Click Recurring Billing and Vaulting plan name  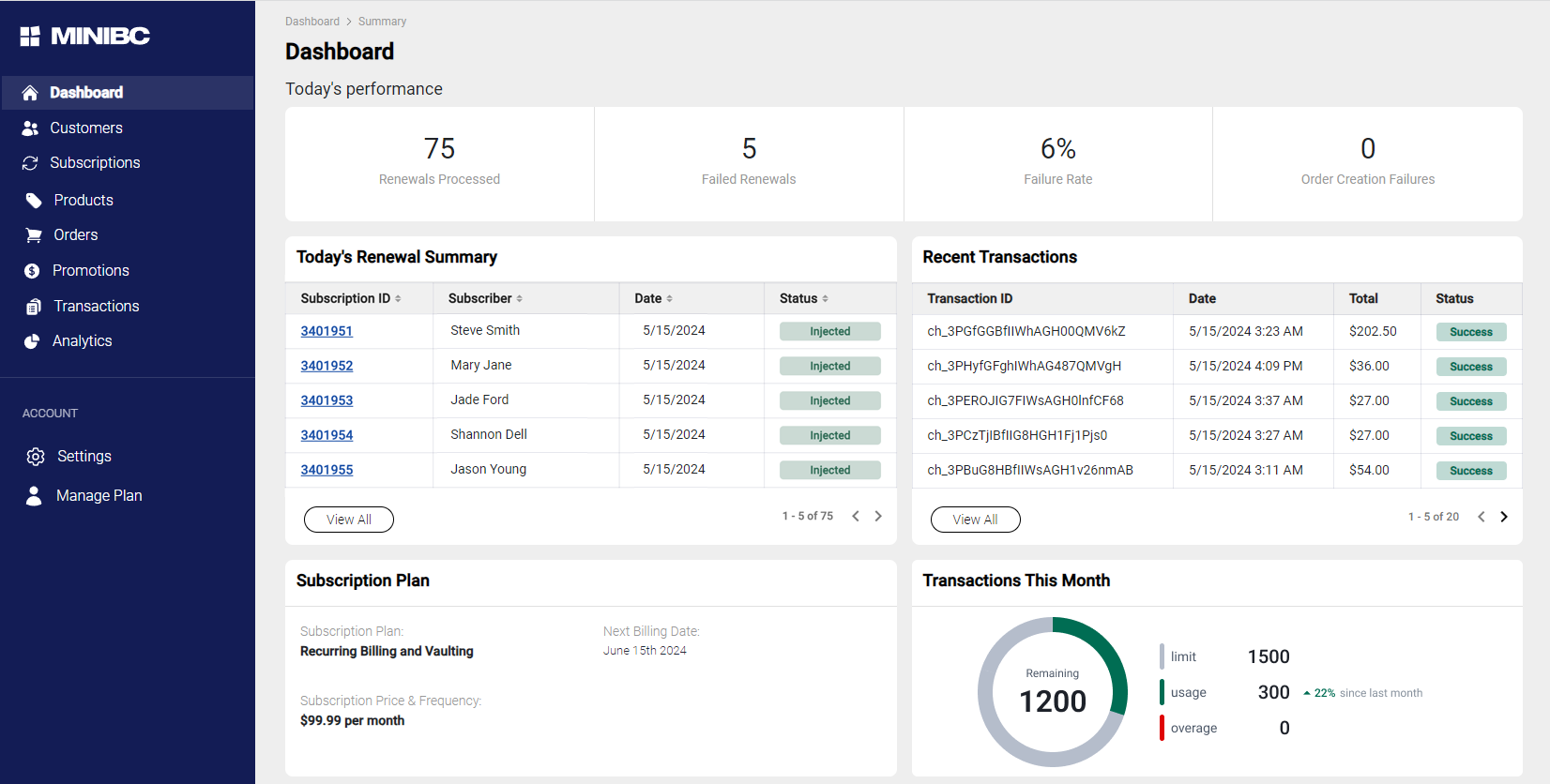point(387,651)
